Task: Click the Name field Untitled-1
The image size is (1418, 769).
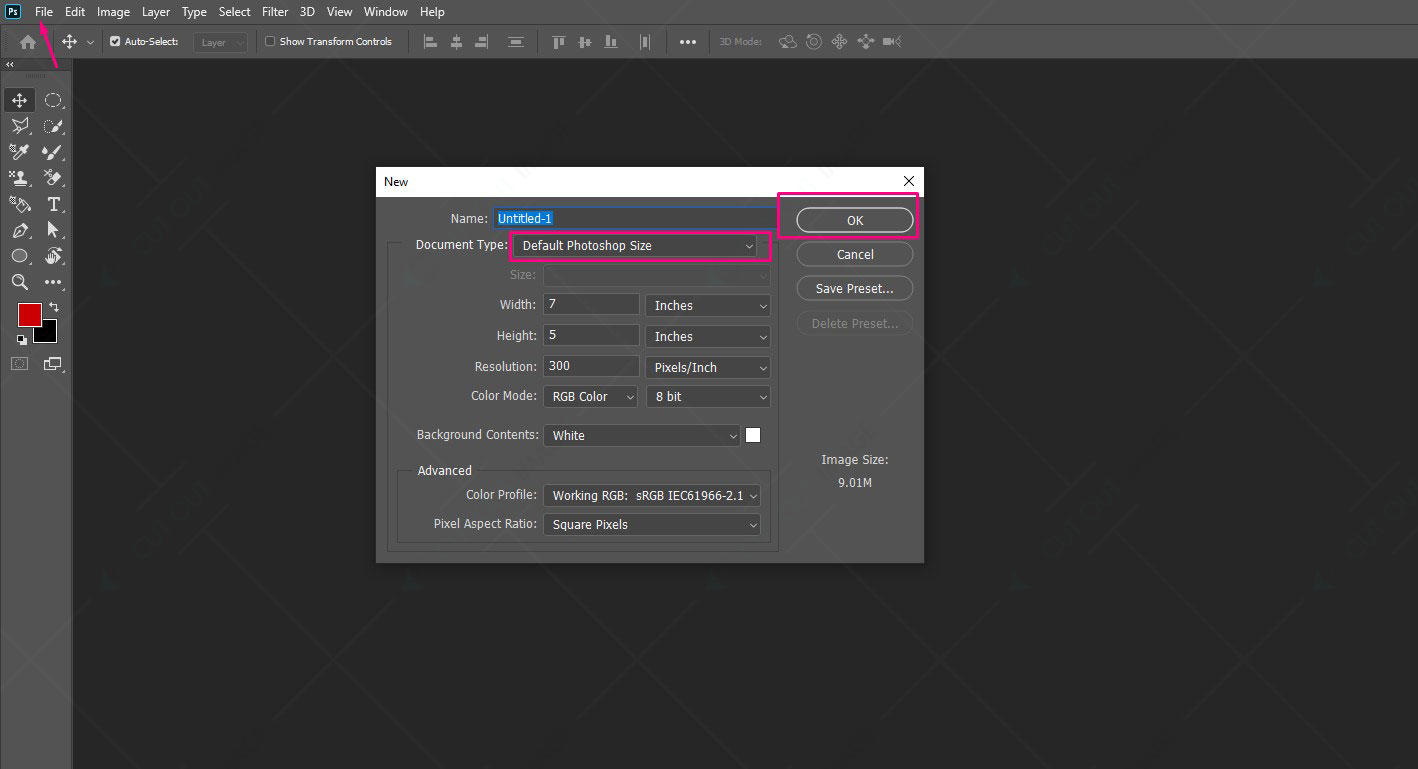Action: point(635,218)
